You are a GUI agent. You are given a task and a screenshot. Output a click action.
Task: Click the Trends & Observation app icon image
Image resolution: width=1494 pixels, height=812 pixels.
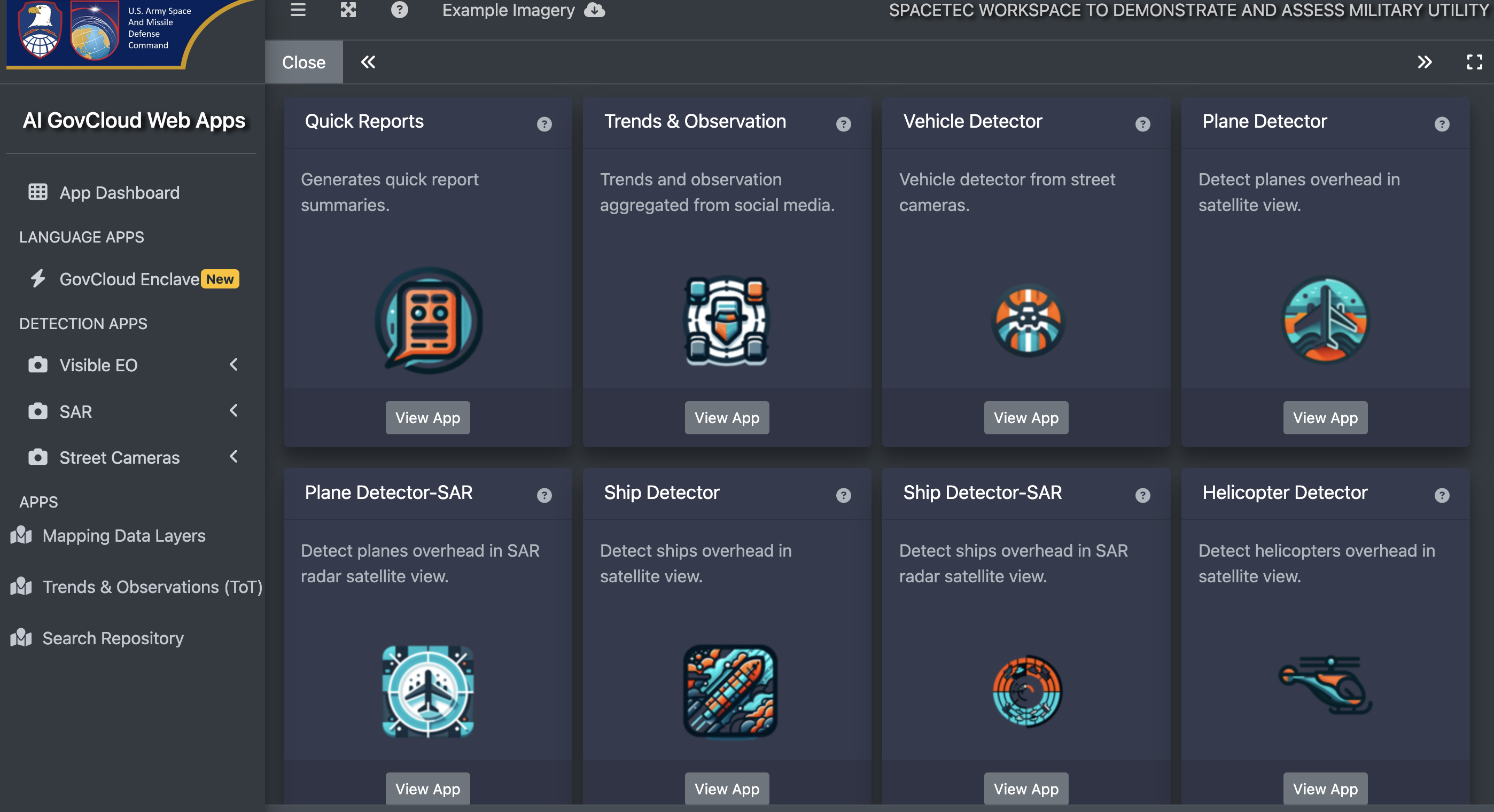coord(727,320)
